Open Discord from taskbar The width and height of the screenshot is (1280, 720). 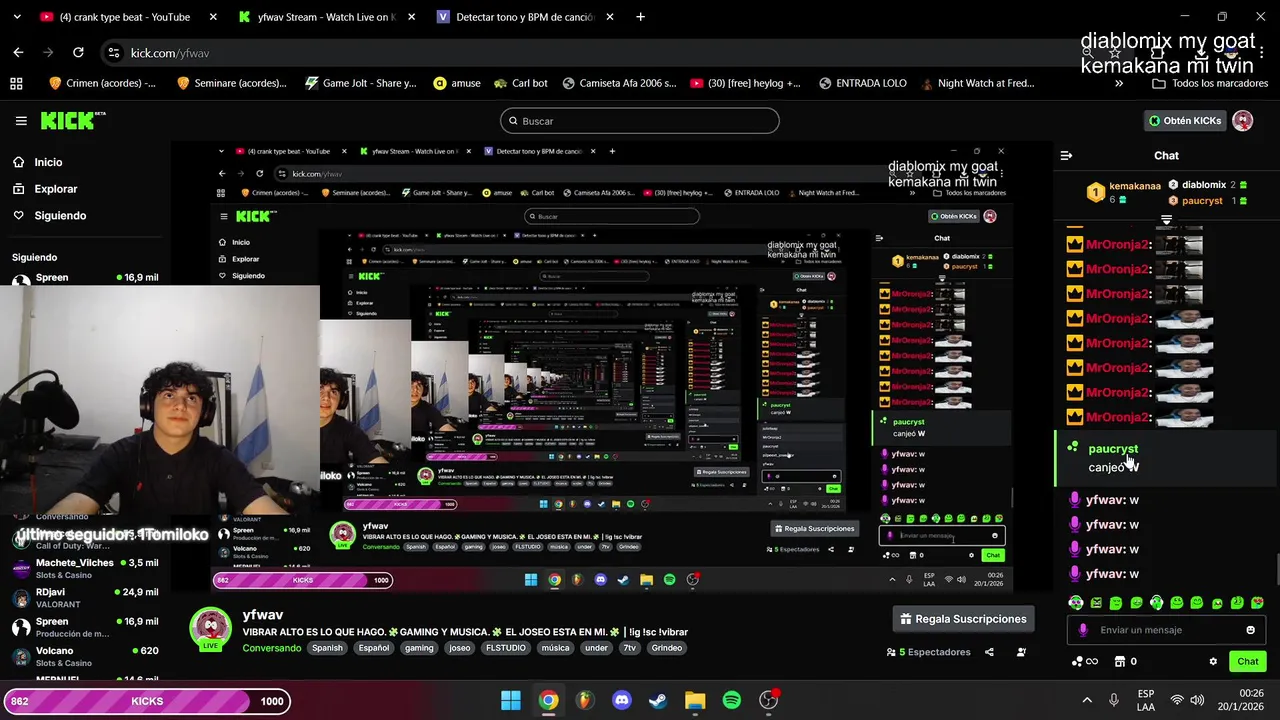pyautogui.click(x=622, y=701)
